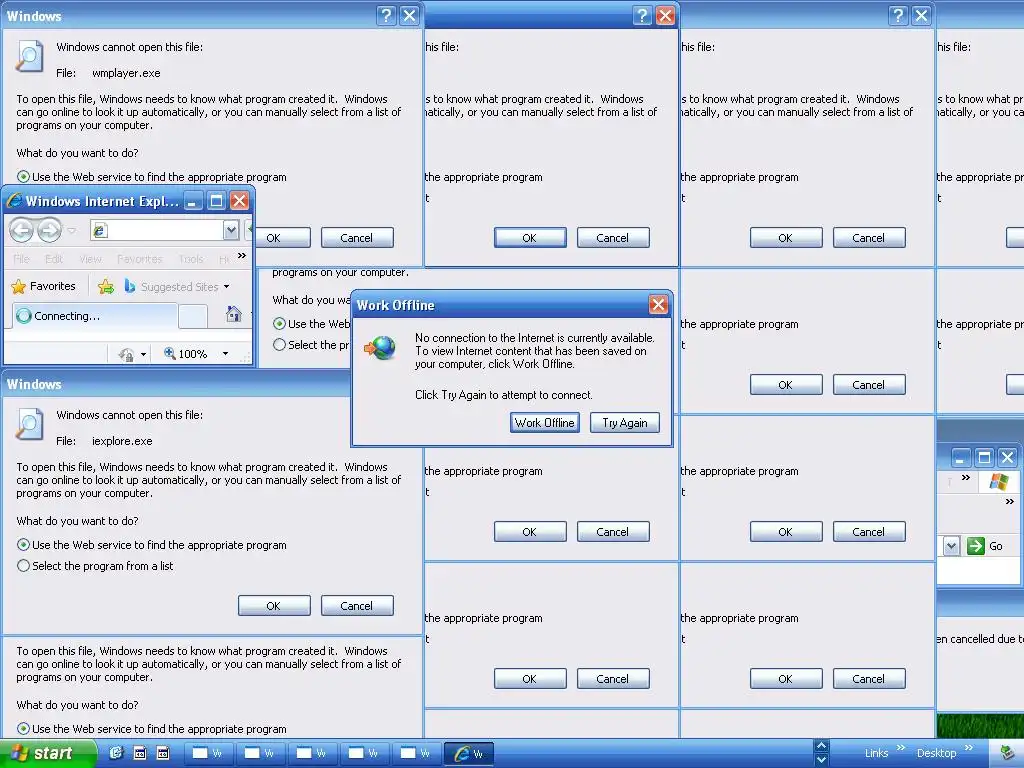Viewport: 1024px width, 768px height.
Task: Click the Help question mark on wmplayer.exe dialog
Action: [387, 16]
